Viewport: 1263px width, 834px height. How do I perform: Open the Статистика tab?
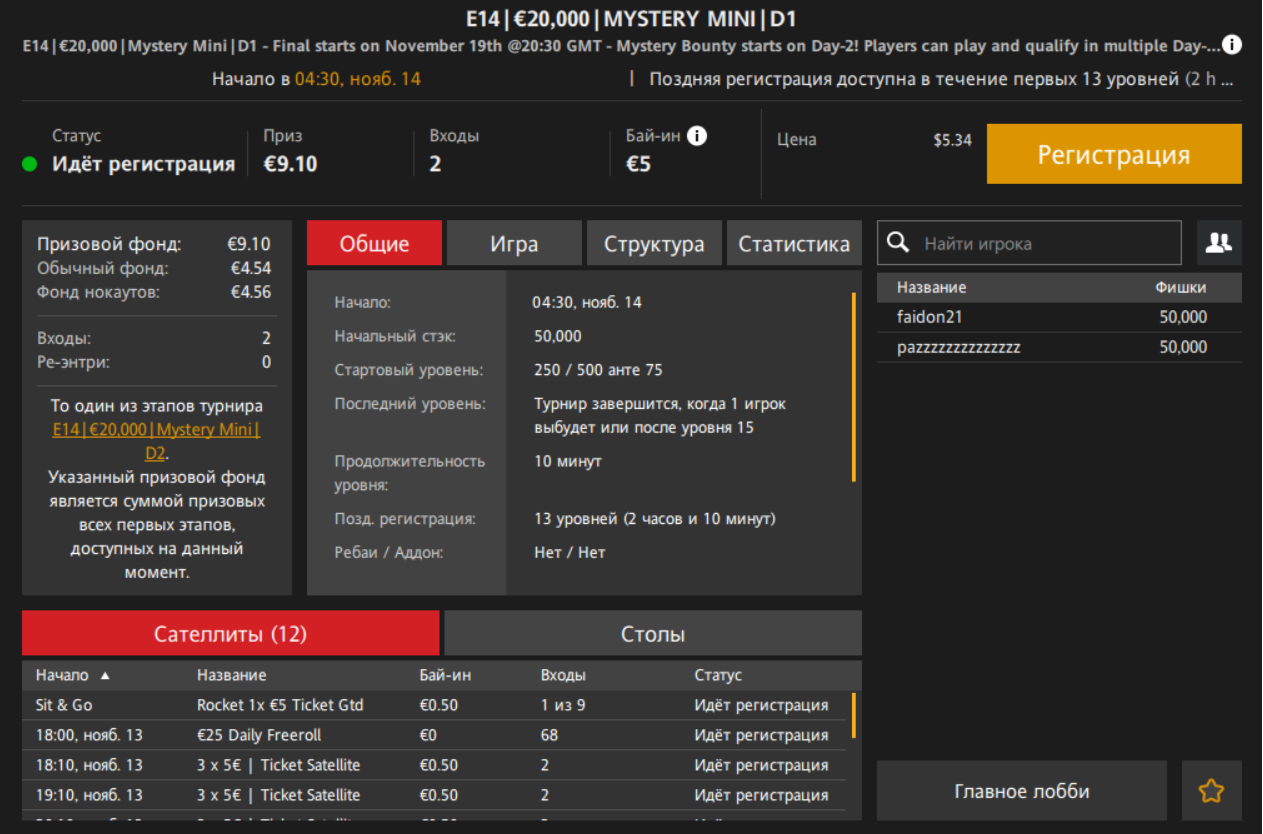coord(794,244)
